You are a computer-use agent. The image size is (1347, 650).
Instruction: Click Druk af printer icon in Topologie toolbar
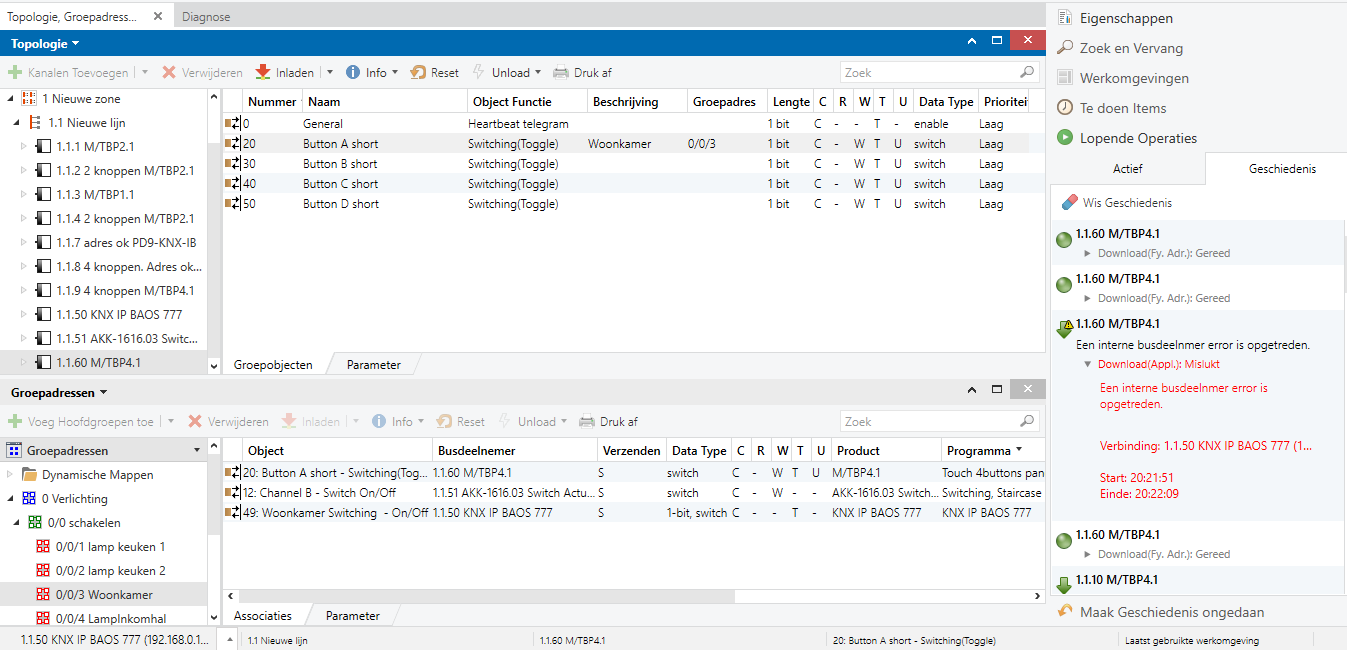(x=561, y=73)
